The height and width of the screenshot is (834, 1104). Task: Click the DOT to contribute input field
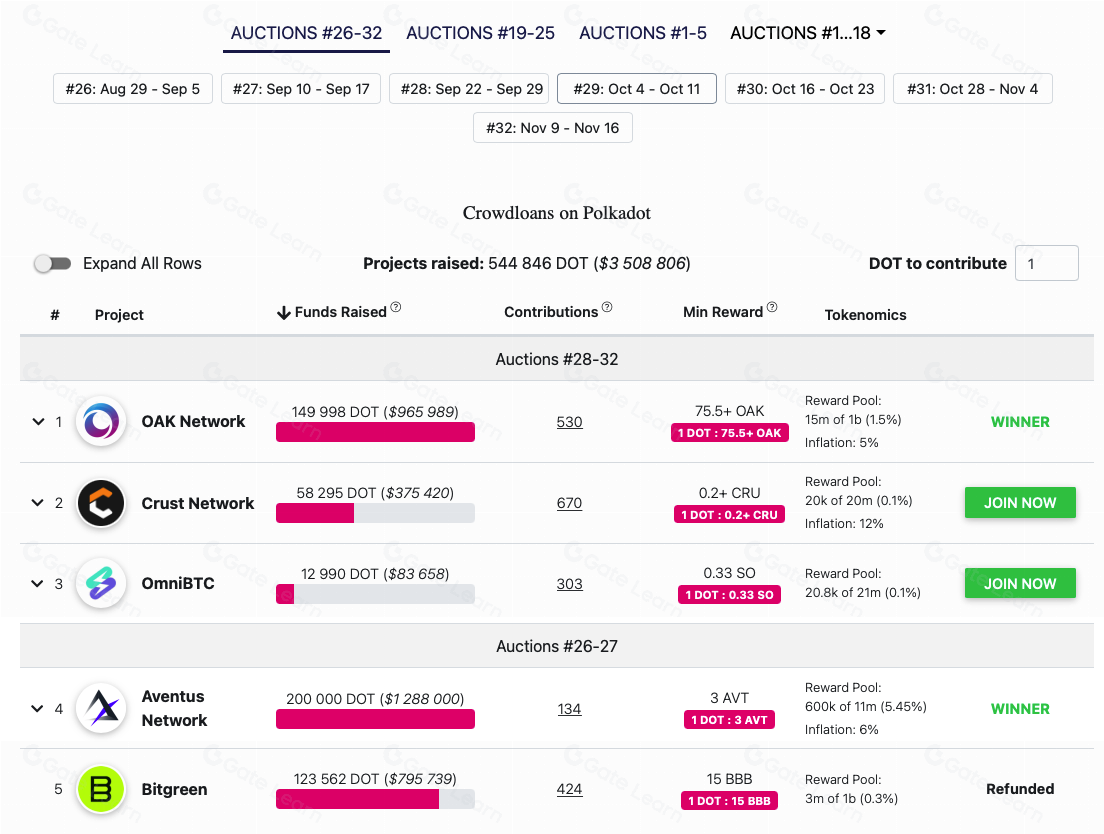(x=1046, y=264)
